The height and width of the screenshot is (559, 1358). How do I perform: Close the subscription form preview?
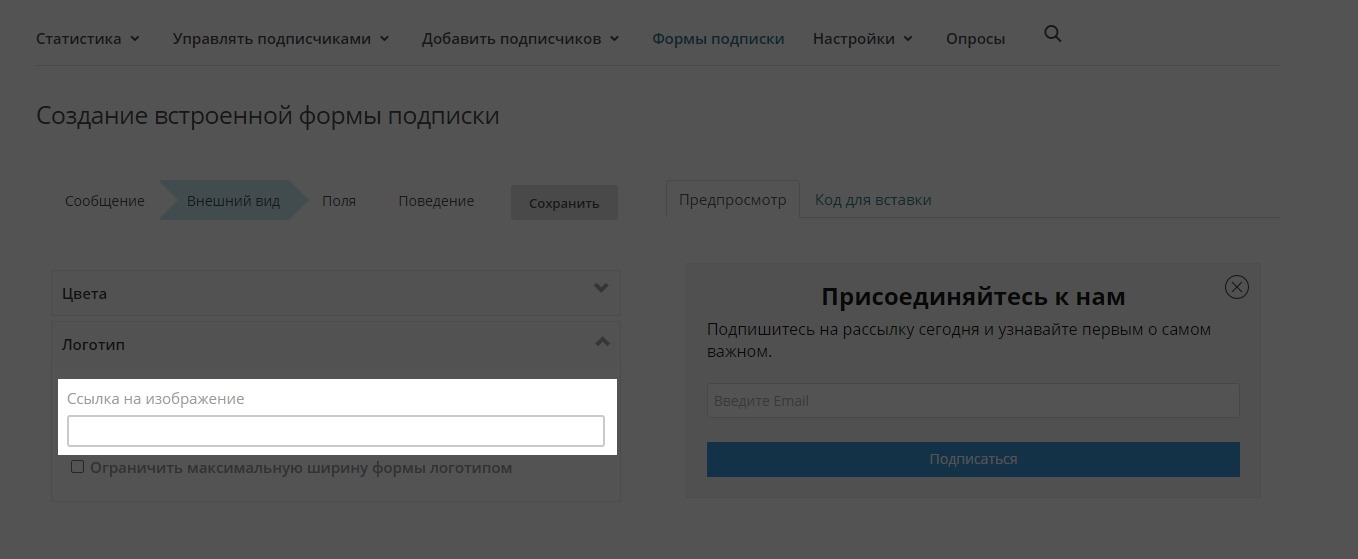coord(1236,288)
